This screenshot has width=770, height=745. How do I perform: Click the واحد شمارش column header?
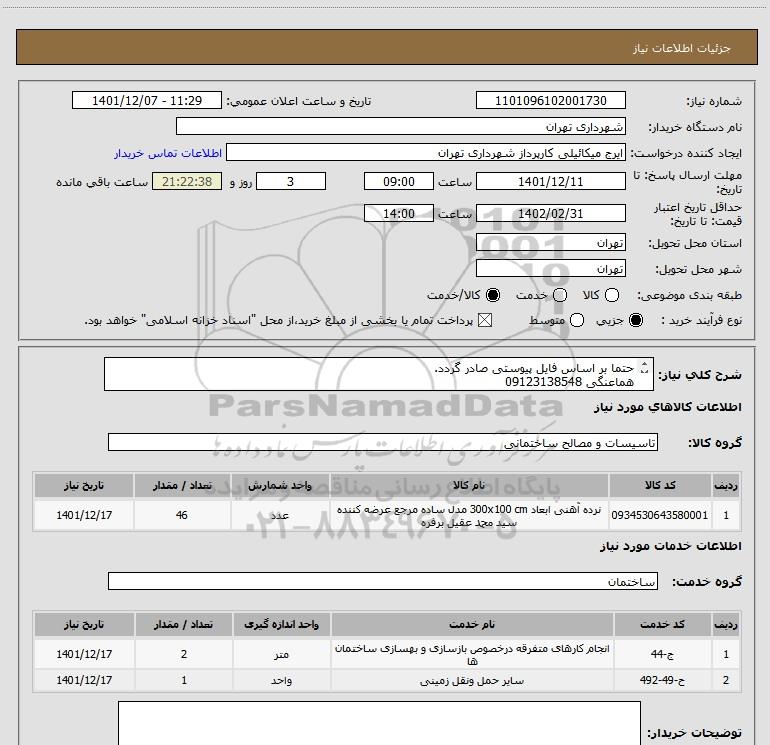point(280,485)
